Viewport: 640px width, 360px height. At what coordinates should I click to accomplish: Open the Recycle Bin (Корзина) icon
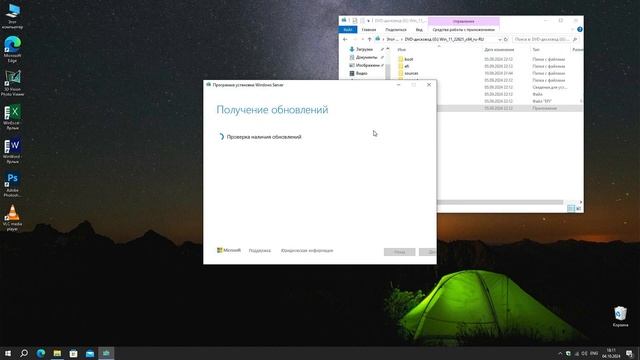point(620,317)
